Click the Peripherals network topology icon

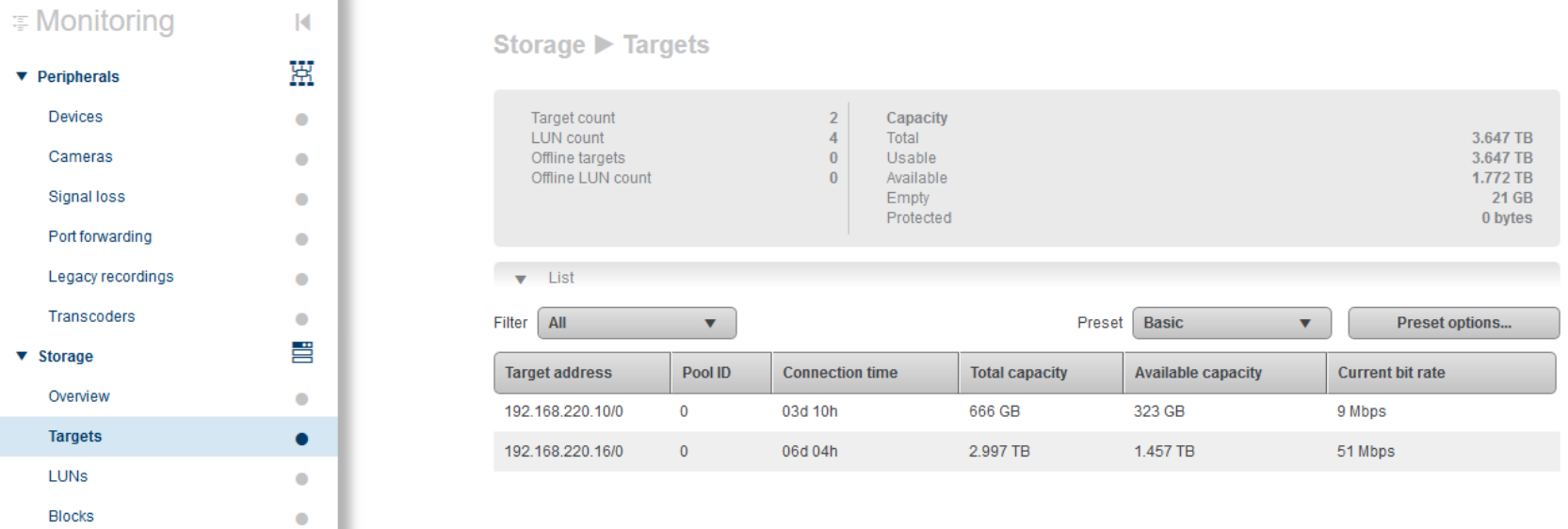(x=301, y=73)
